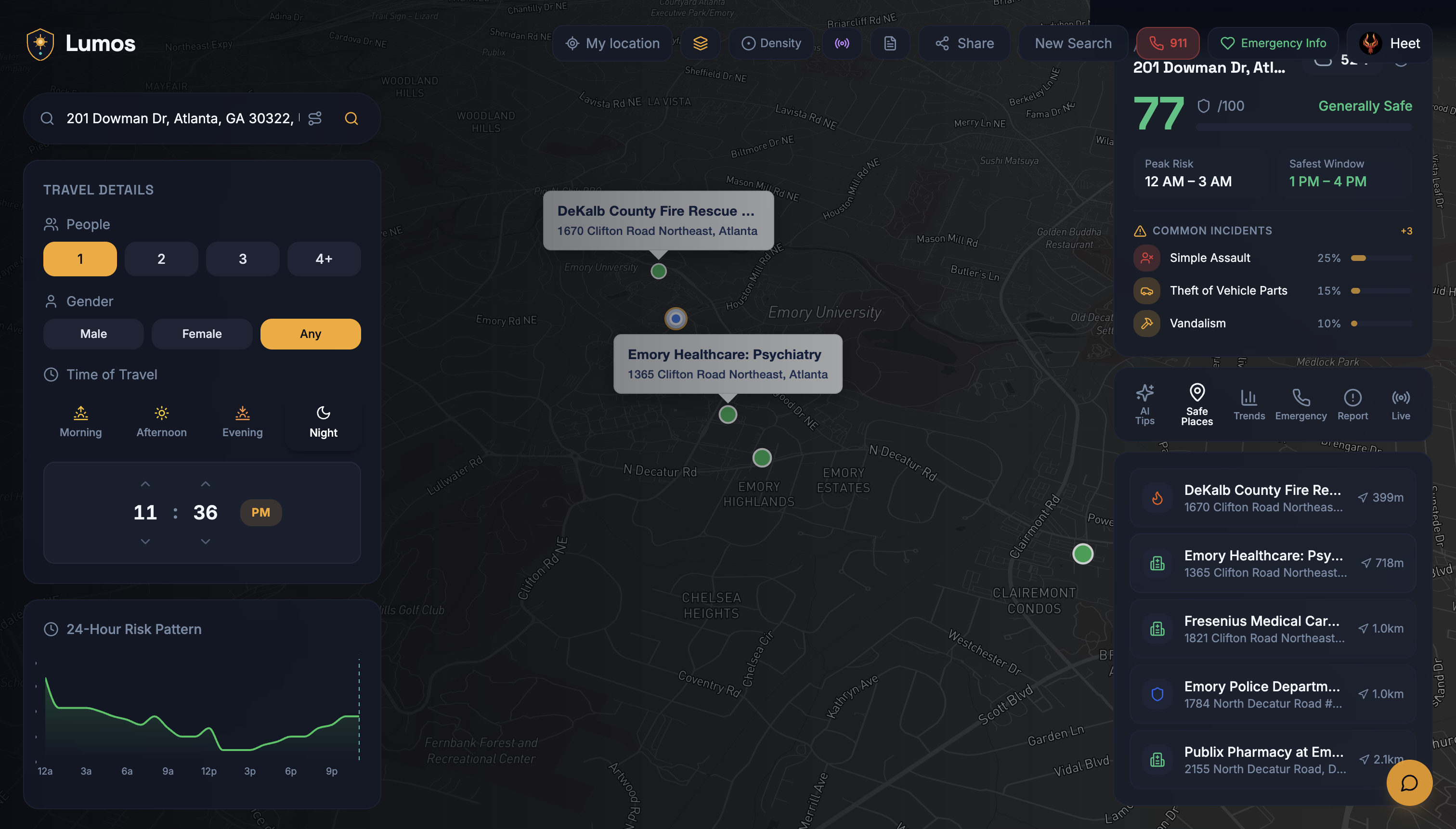Open the chat bubble floating button
Screen dimensions: 1456x829
(x=1409, y=783)
